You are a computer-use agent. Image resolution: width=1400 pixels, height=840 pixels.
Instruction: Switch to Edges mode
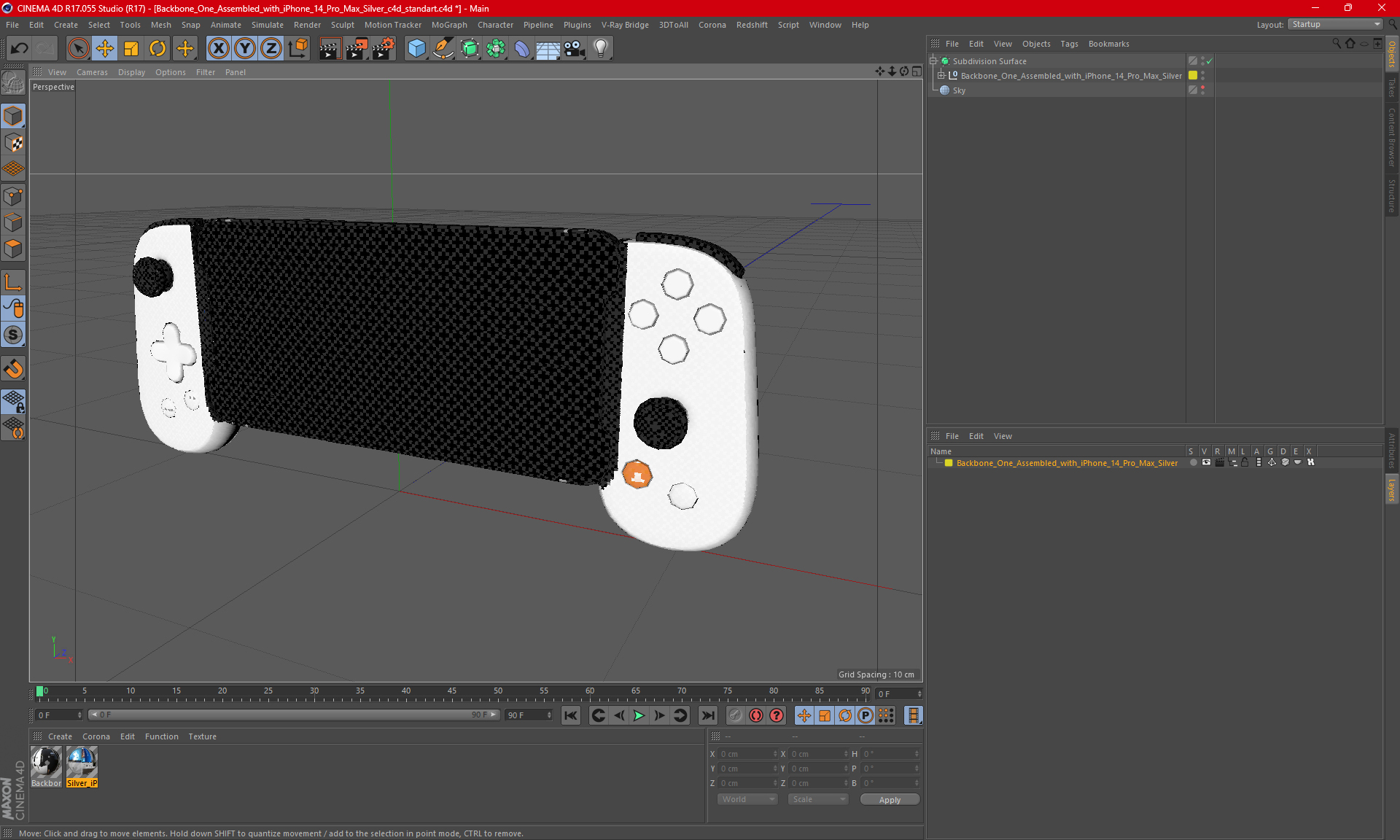coord(13,222)
